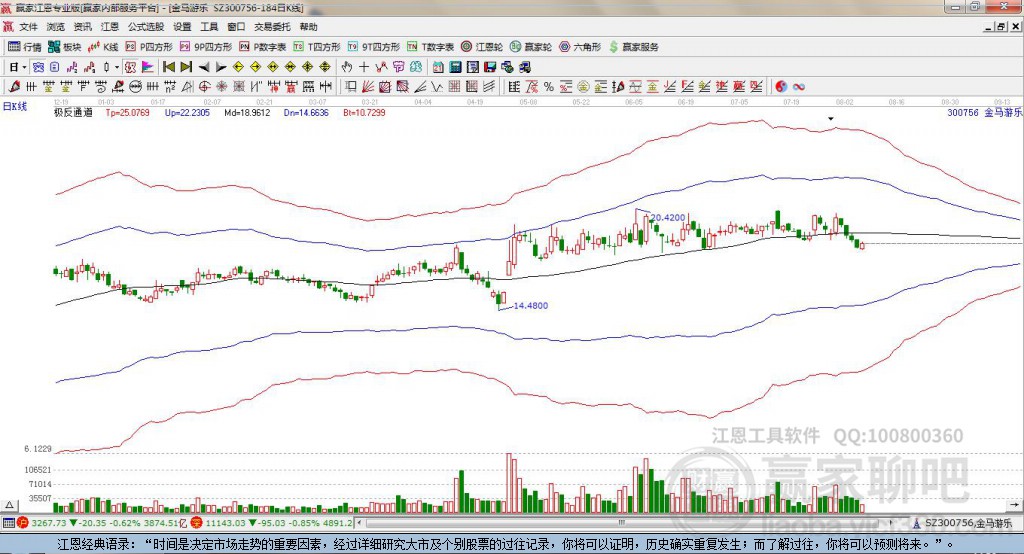Click the 日K线 label

coord(15,106)
